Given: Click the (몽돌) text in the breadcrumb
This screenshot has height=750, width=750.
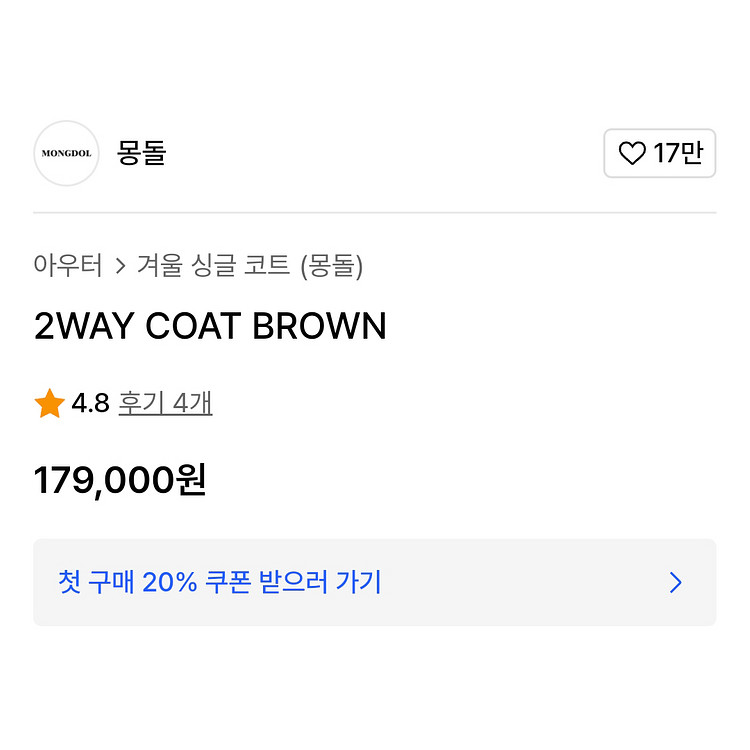Looking at the screenshot, I should 331,266.
